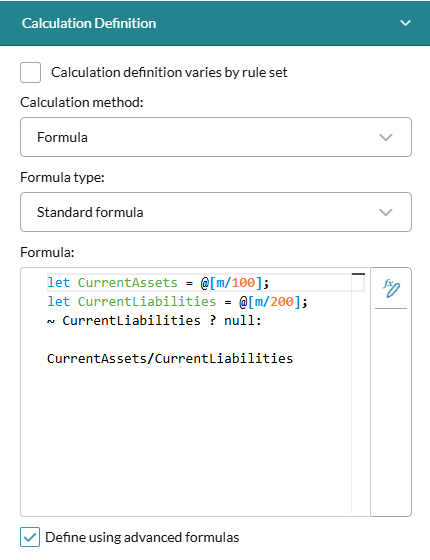Click the null conditional line in formula
Screen dimensions: 430x560
[154, 321]
